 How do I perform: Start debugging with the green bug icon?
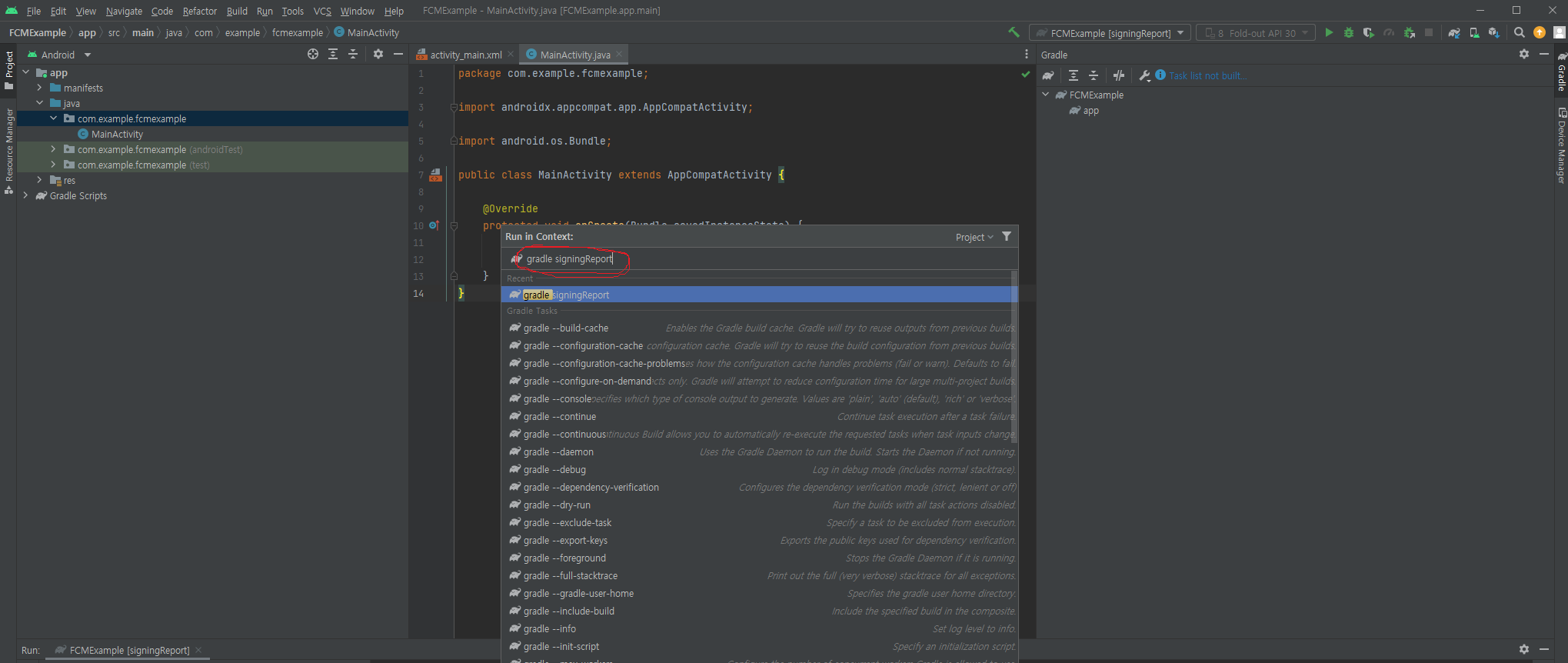pyautogui.click(x=1349, y=32)
